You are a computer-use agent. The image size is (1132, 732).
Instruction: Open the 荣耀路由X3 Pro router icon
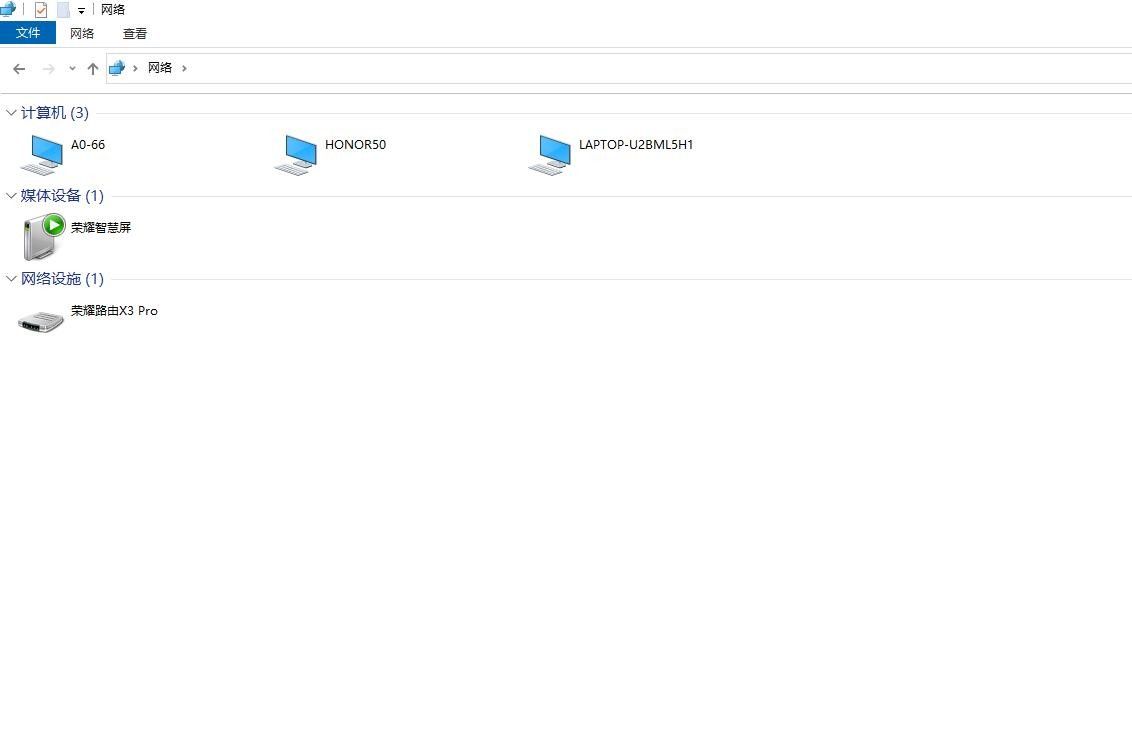coord(41,321)
